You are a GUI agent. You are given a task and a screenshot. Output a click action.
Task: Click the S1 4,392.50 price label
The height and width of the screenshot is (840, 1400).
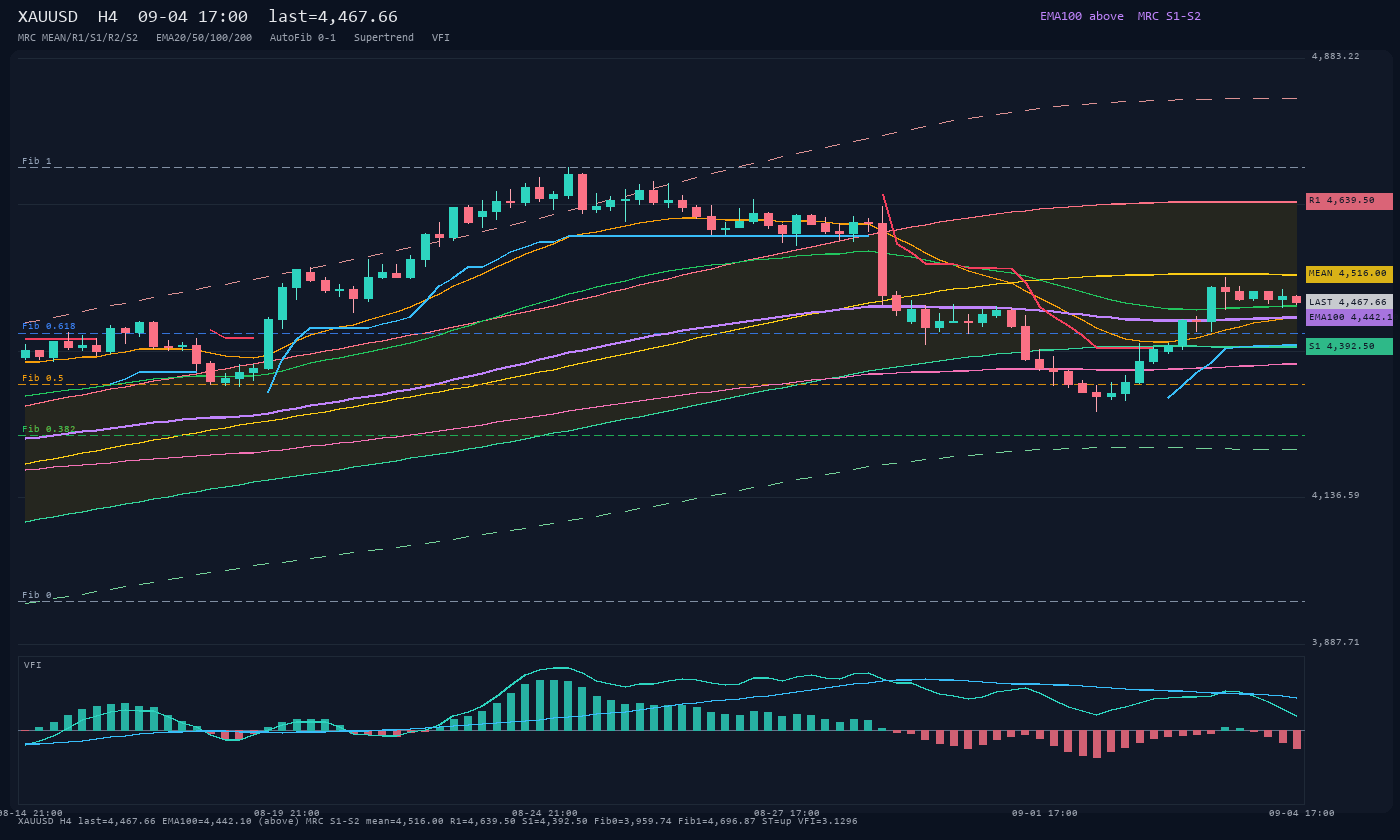(1349, 346)
